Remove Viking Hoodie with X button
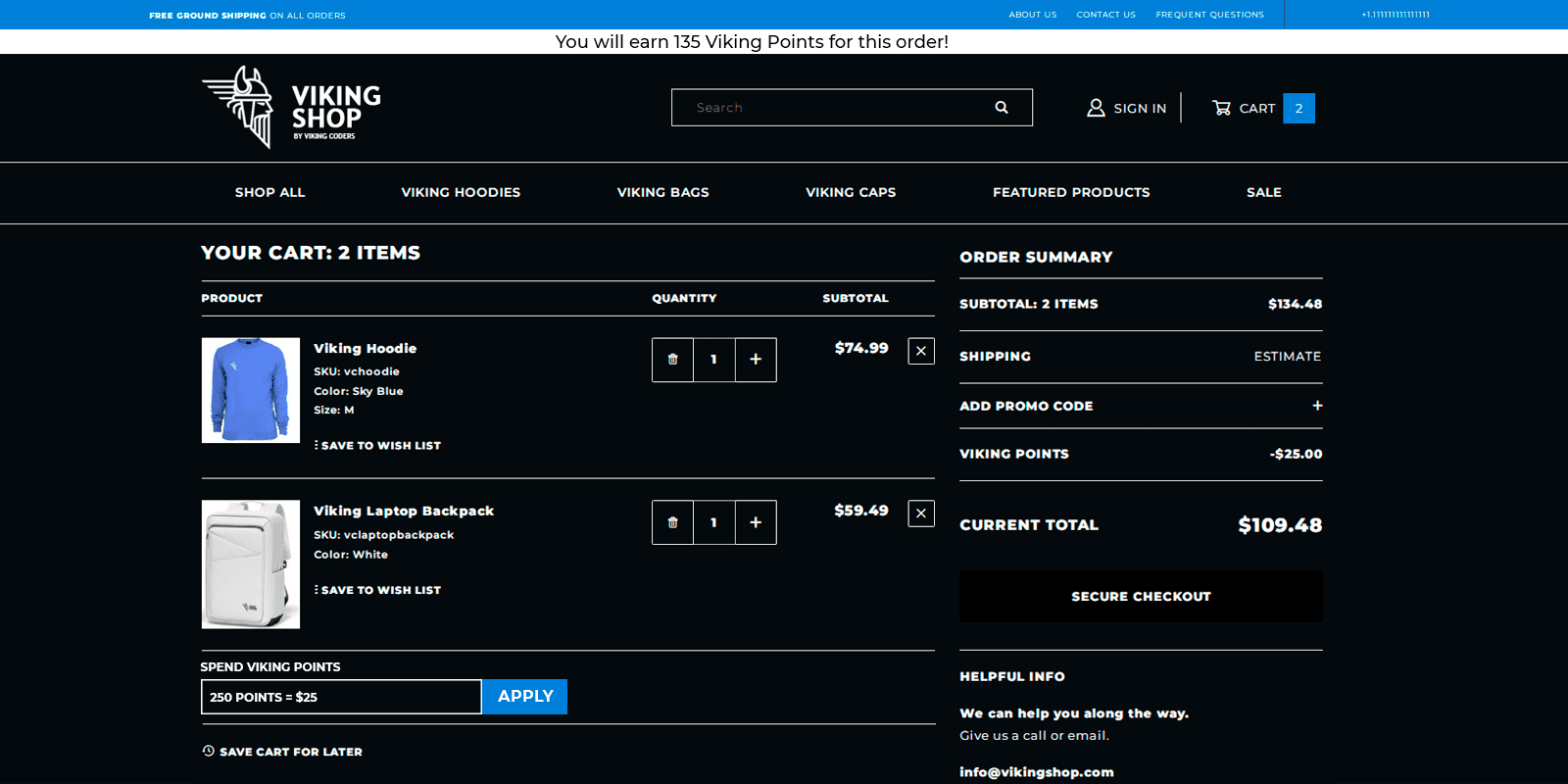The height and width of the screenshot is (784, 1568). 921,351
